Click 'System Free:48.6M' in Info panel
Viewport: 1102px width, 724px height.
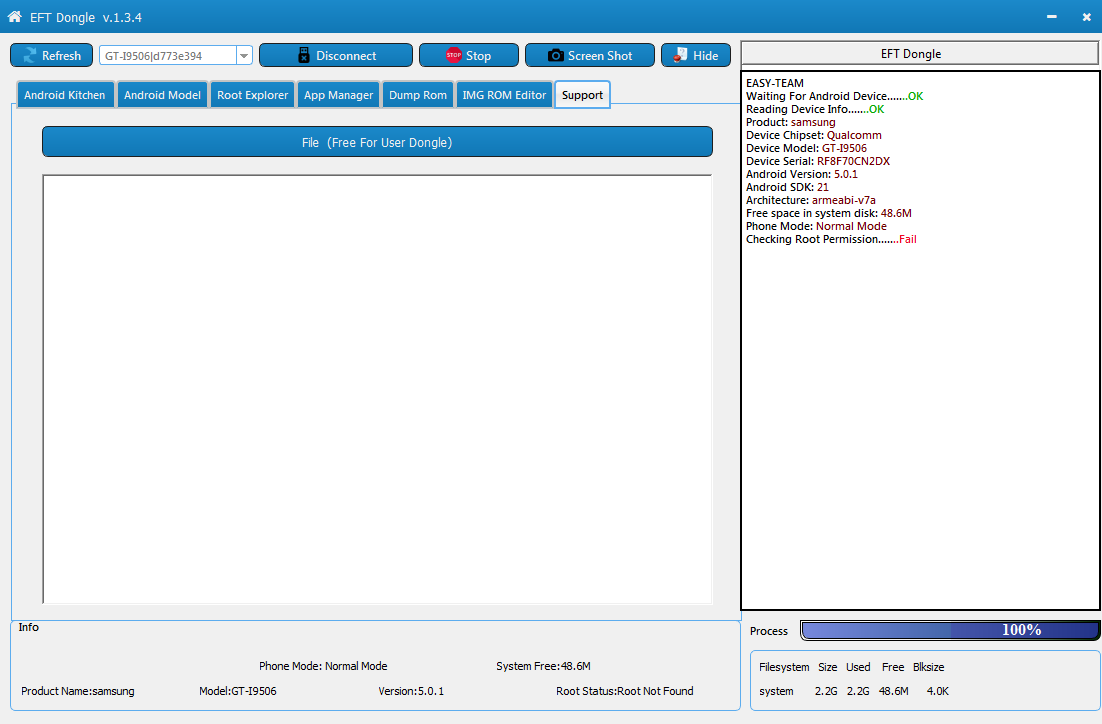543,666
